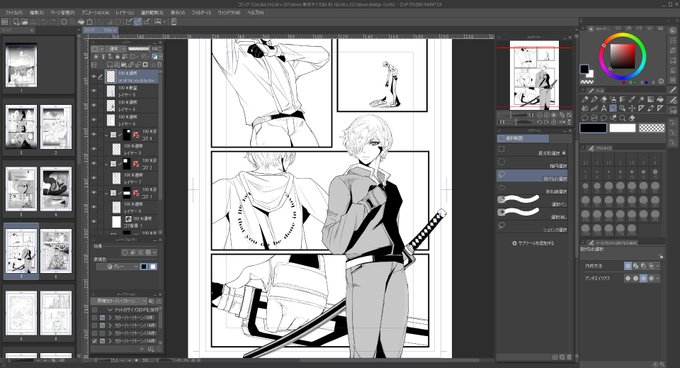Image resolution: width=680 pixels, height=368 pixels.
Task: Choose the 選択消し sub tool
Action: tap(532, 213)
